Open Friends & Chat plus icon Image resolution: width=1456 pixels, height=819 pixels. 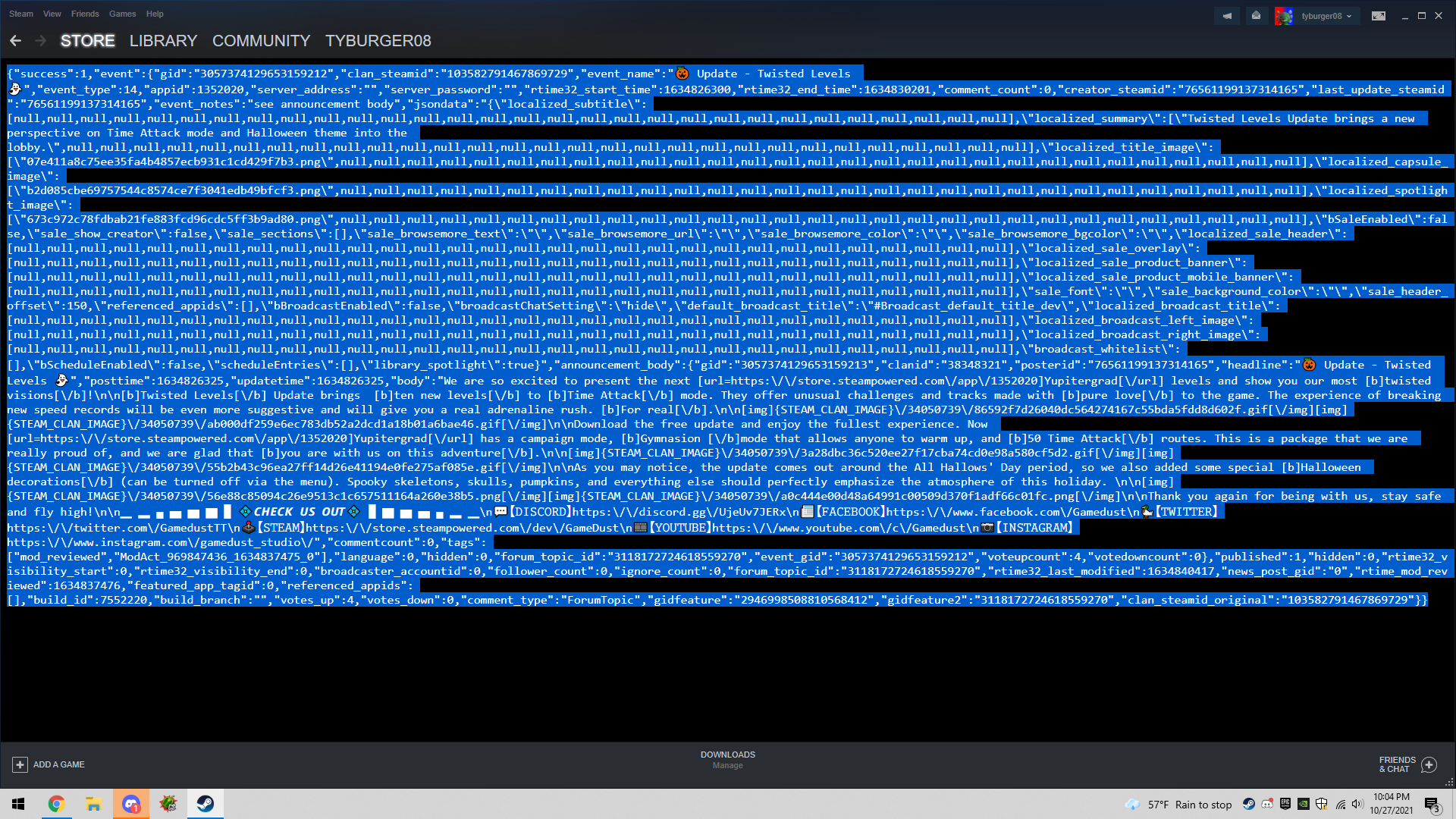click(x=1429, y=764)
